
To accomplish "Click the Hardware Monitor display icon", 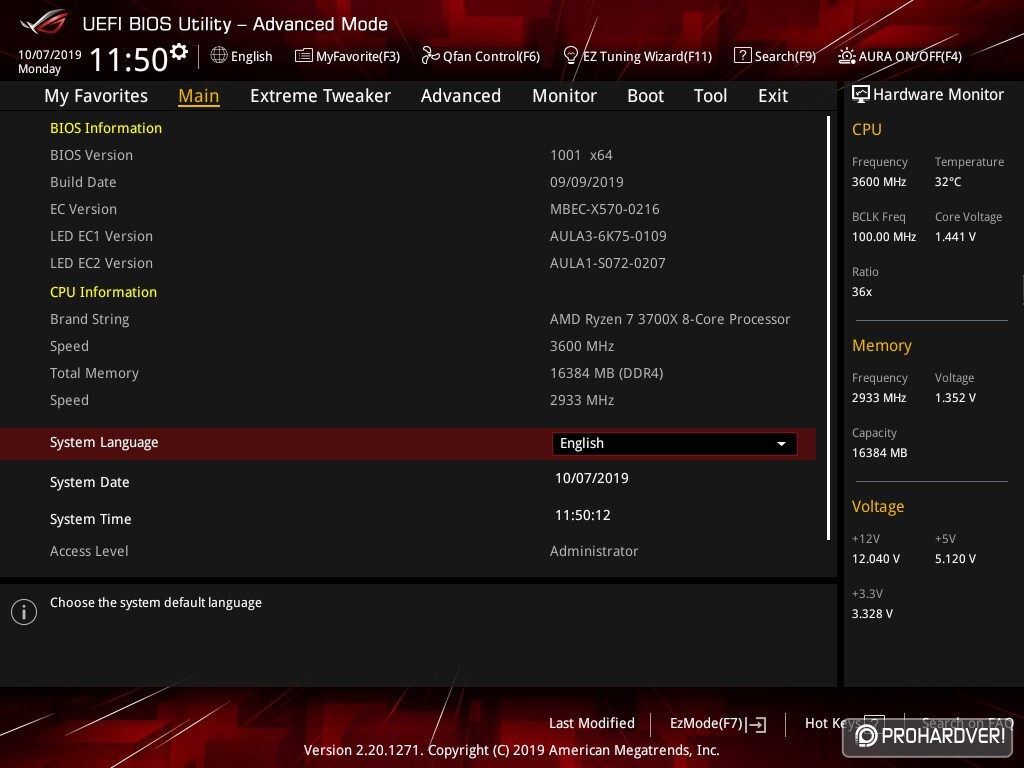I will [860, 94].
